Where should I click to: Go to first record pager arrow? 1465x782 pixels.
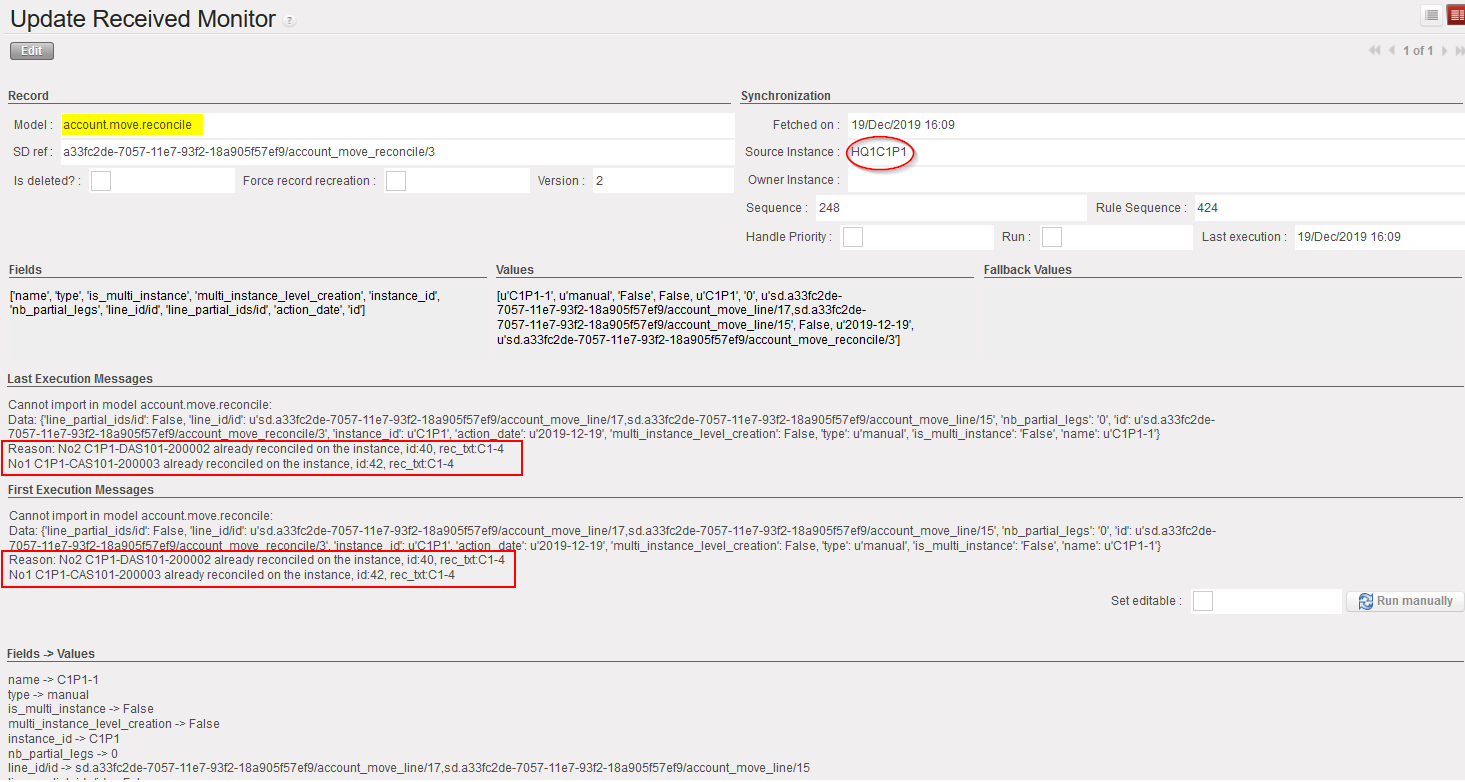pos(1376,51)
